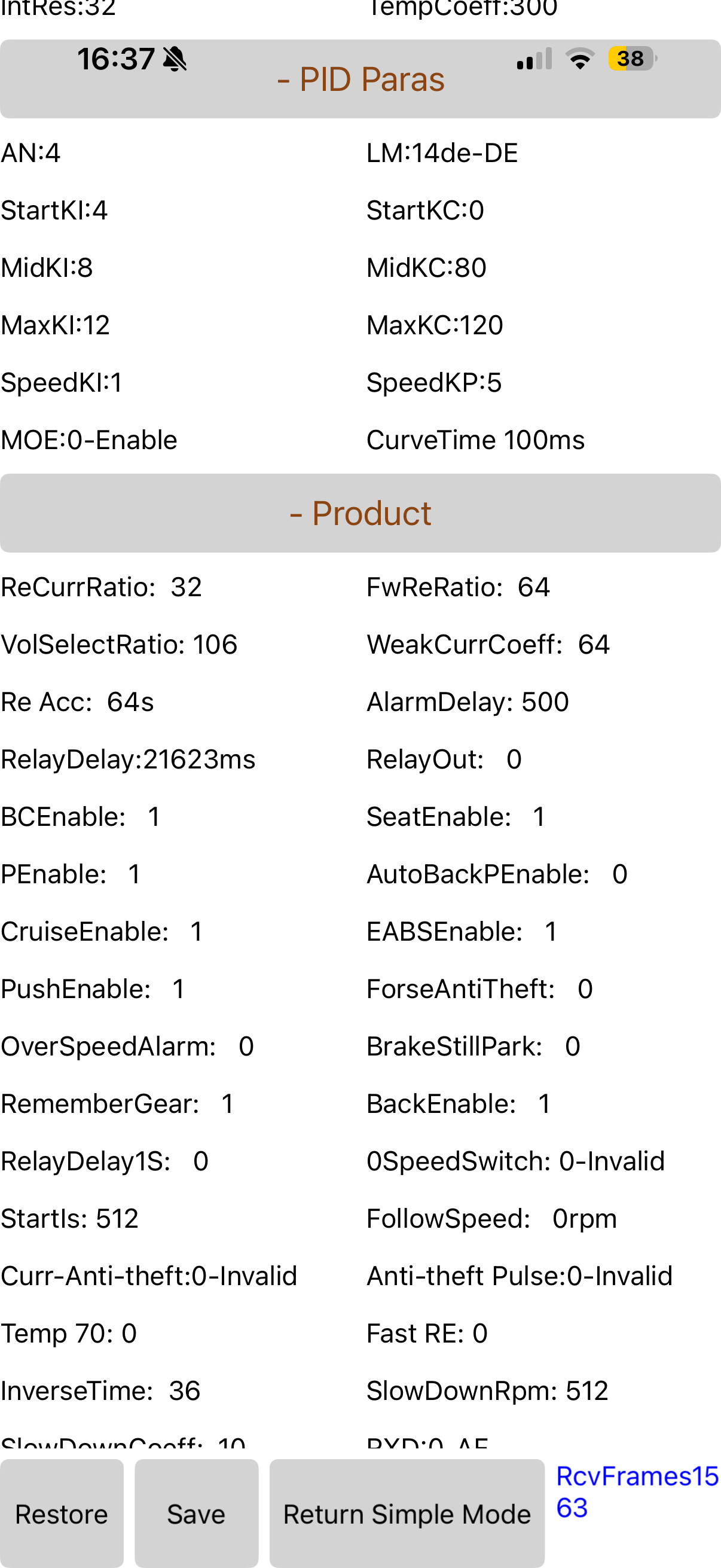Tap the RcvFrames counter text
The image size is (721, 1568).
point(637,1492)
